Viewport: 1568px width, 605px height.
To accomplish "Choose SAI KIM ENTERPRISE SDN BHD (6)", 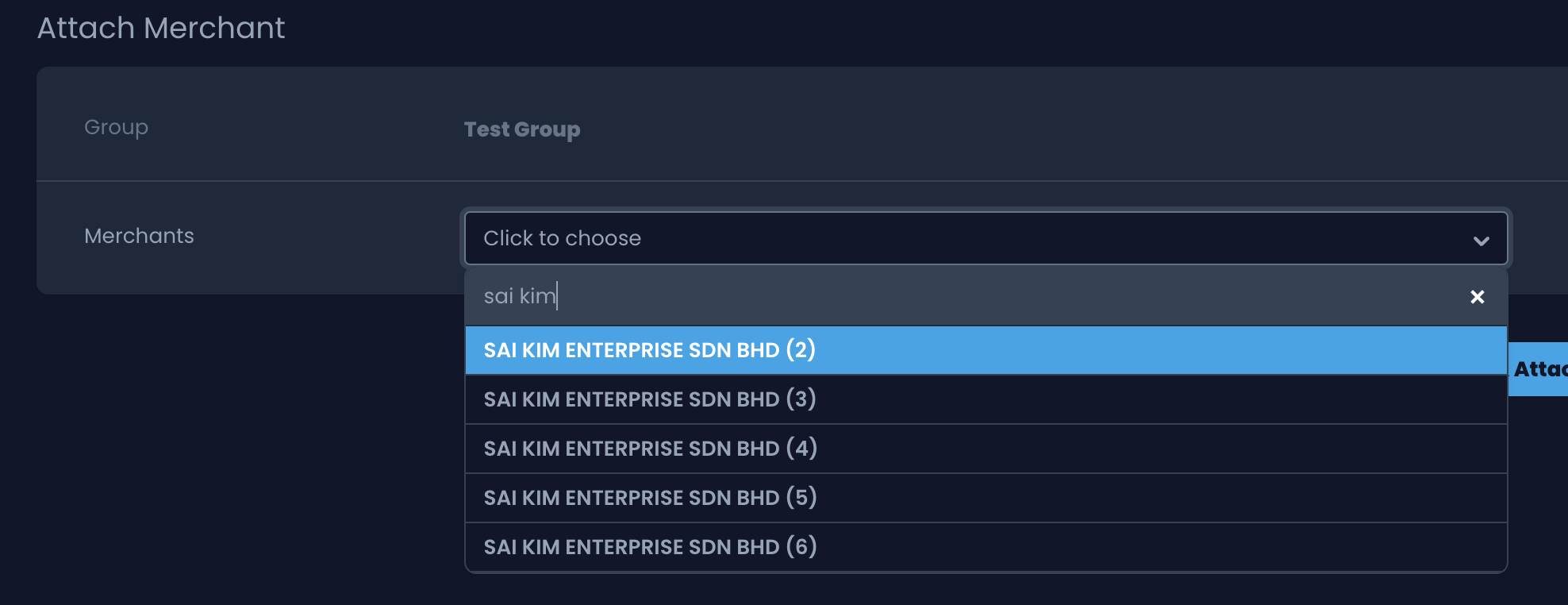I will point(649,547).
